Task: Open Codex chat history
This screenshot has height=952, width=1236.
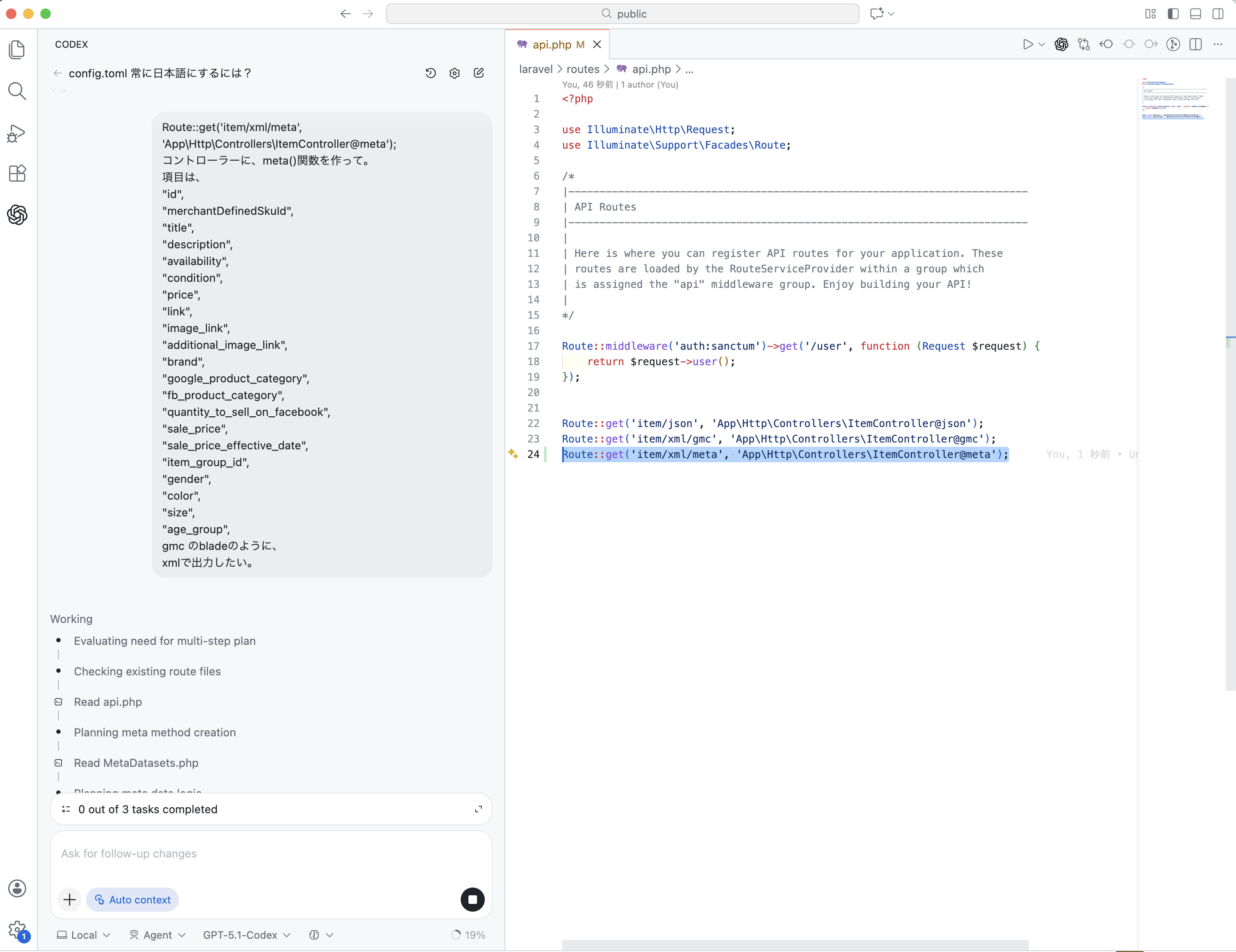Action: point(431,73)
